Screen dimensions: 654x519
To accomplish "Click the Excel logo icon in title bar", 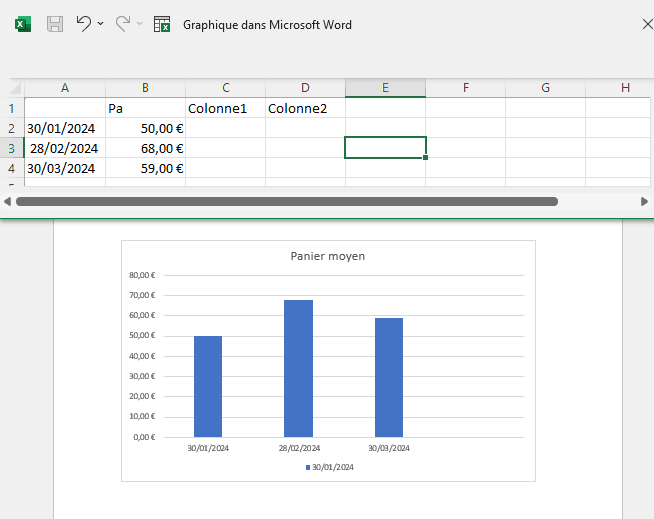I will point(23,24).
